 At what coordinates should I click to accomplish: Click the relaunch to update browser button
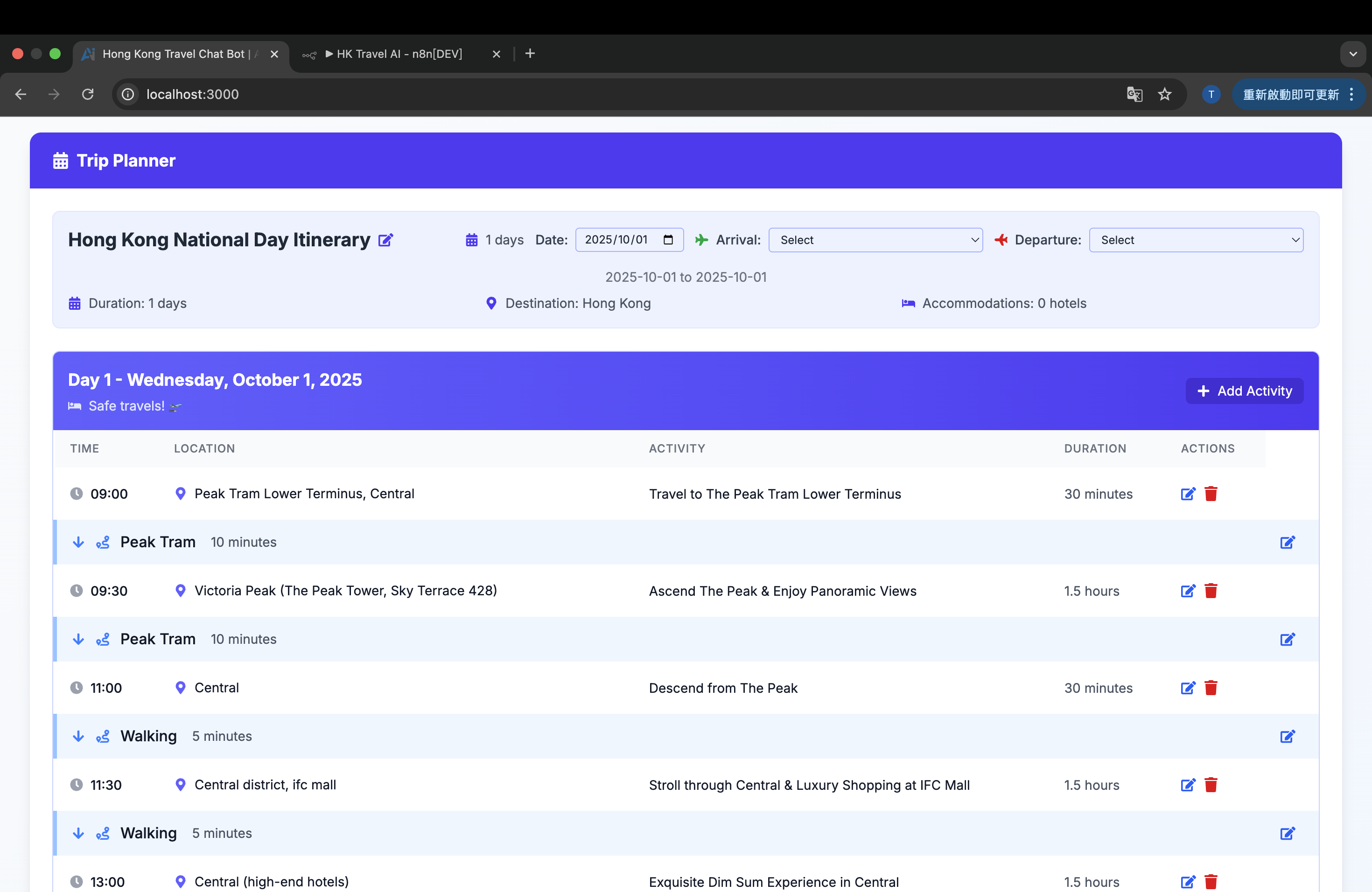coord(1290,95)
